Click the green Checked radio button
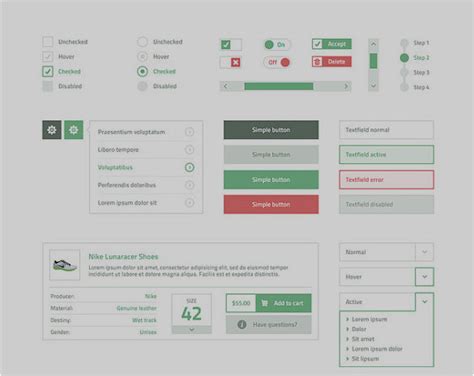The image size is (474, 376). click(142, 71)
